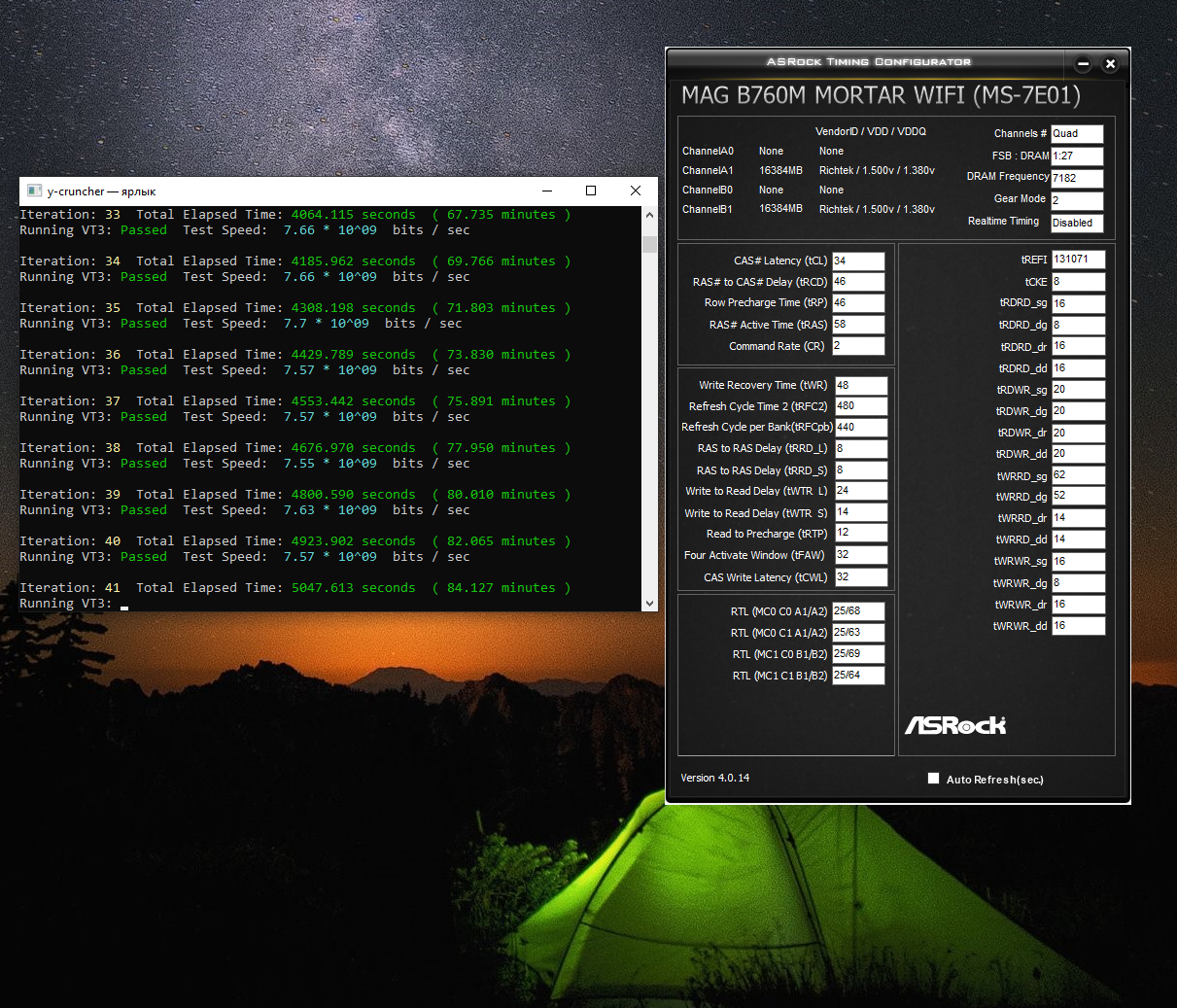Click the RTL (MC0 C1 A1/A2) field
Viewport: 1177px width, 1008px height.
pyautogui.click(x=858, y=633)
